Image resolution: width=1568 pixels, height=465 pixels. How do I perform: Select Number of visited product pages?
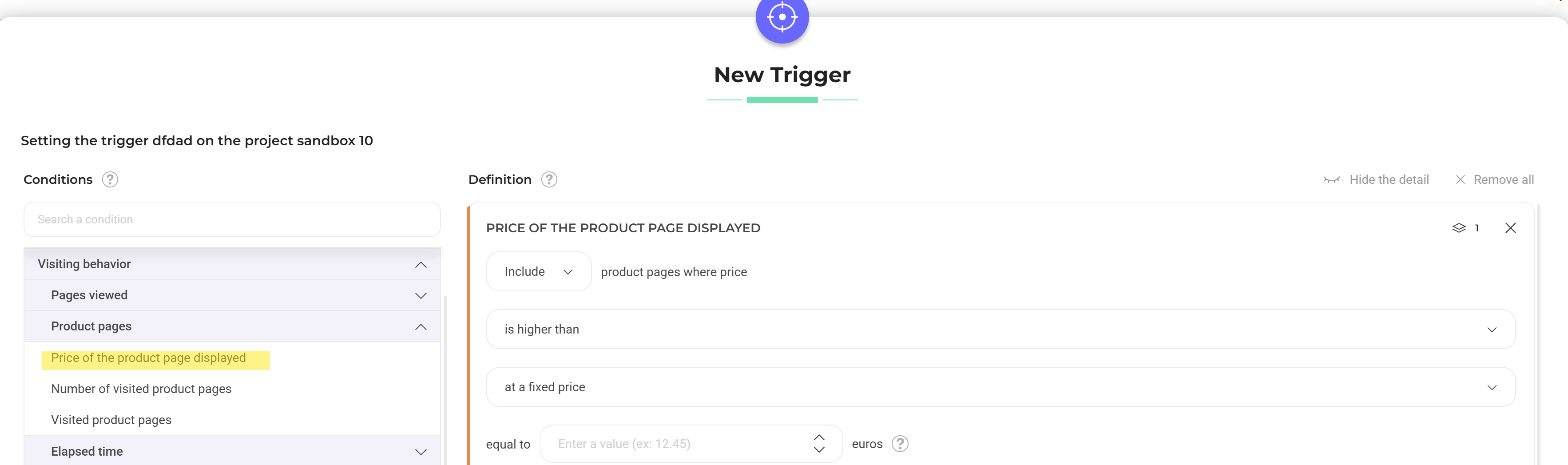[141, 389]
